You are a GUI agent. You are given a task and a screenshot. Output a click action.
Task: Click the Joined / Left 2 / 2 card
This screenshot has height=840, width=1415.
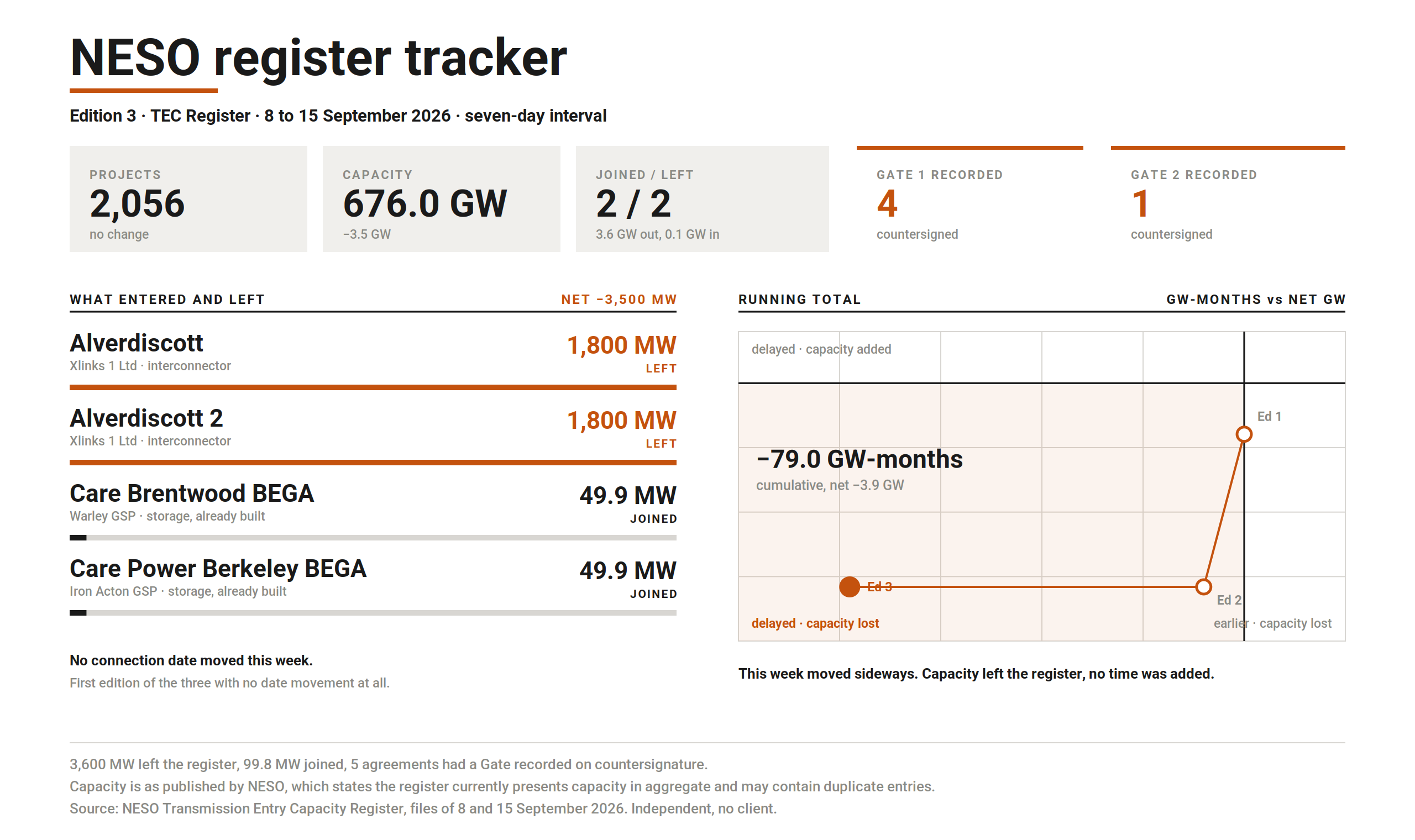tap(703, 199)
